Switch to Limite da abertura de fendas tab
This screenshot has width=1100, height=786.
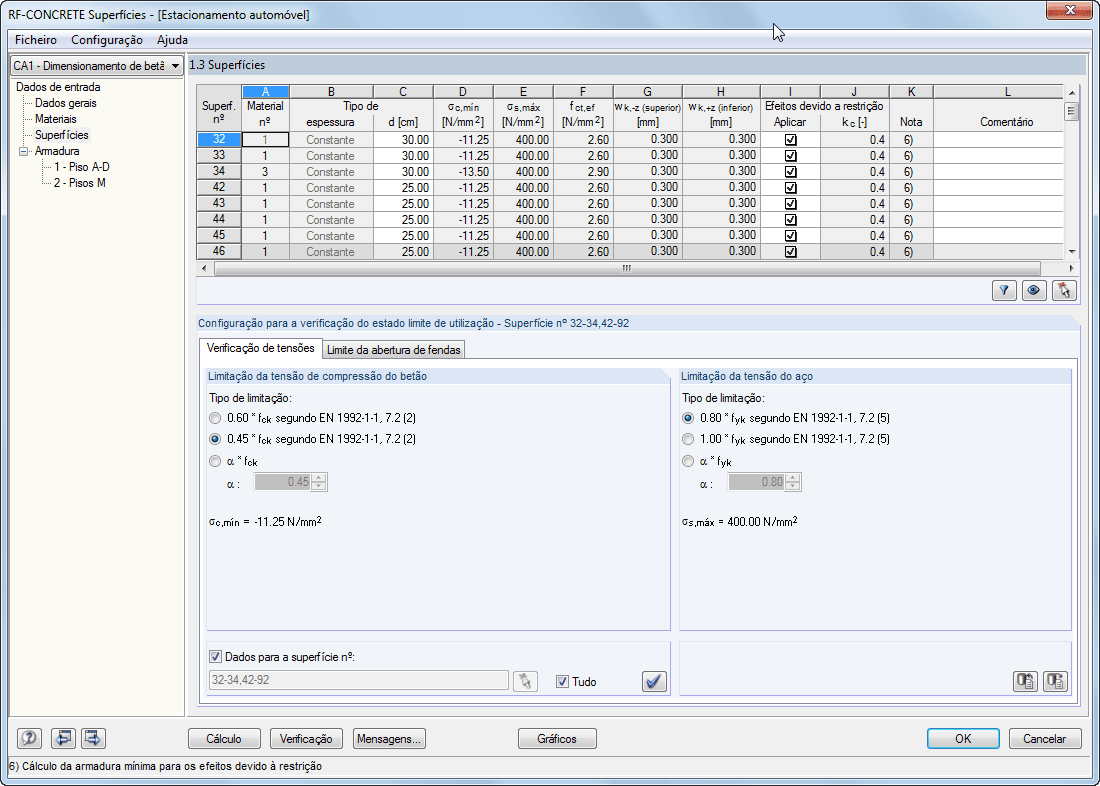[394, 349]
